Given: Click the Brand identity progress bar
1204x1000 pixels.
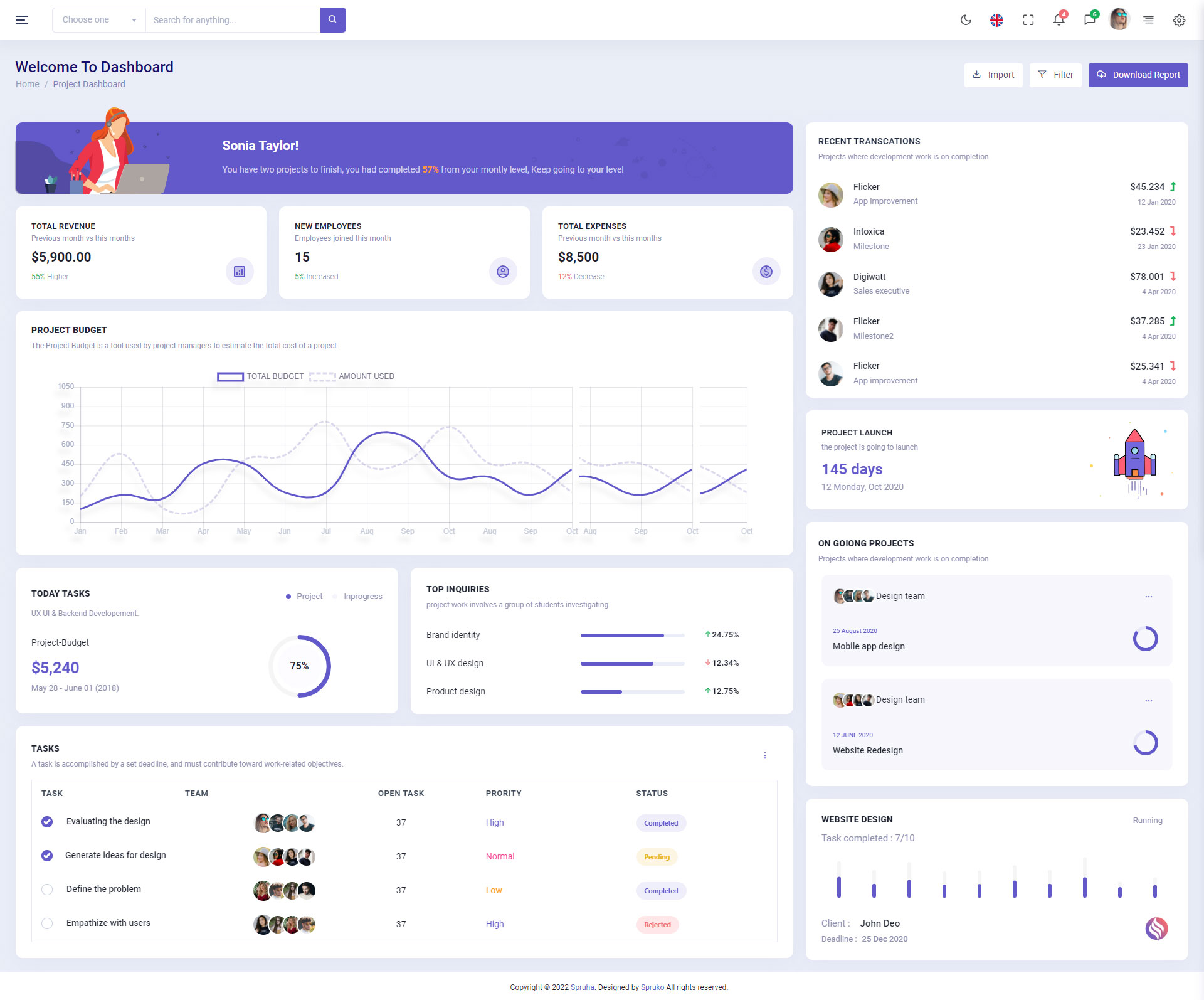Looking at the screenshot, I should (632, 636).
